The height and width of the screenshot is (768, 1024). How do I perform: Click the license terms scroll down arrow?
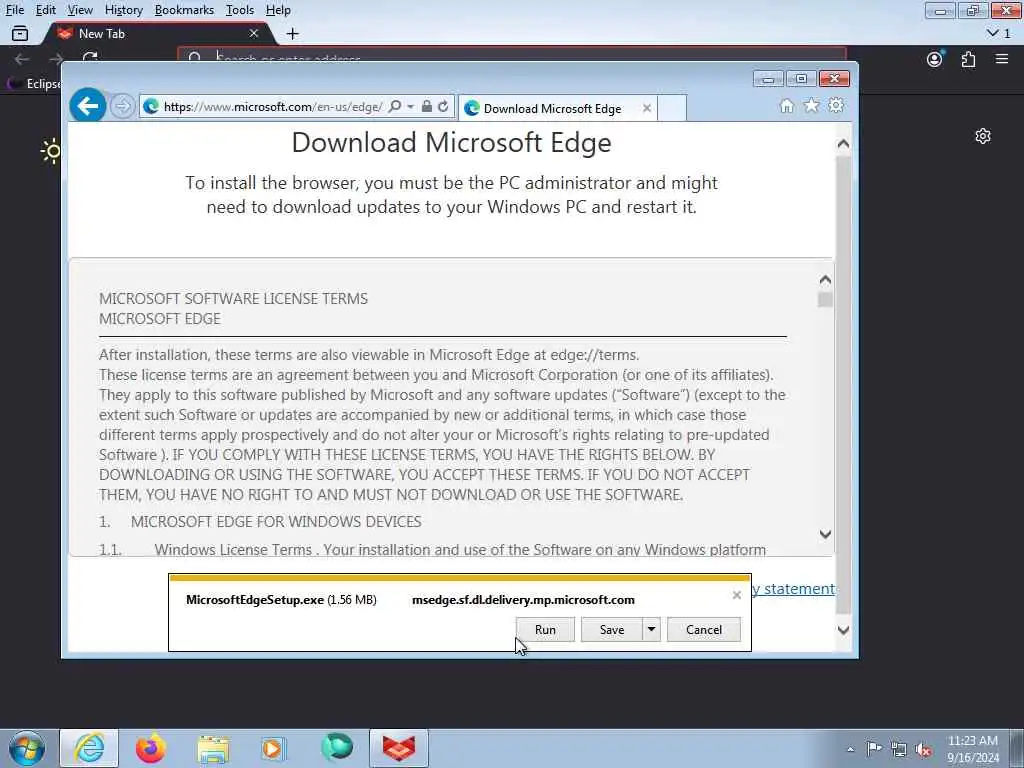click(825, 534)
